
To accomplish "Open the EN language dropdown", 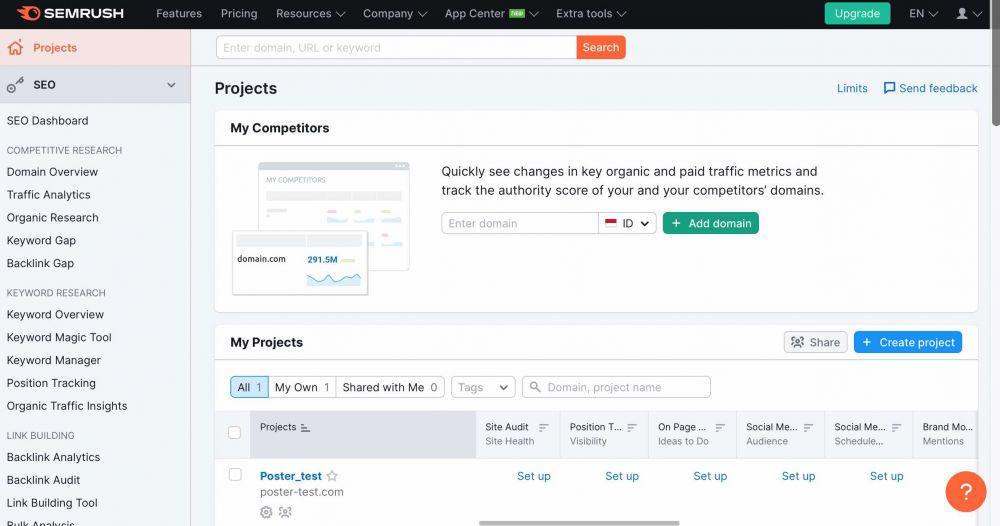I will tap(923, 13).
